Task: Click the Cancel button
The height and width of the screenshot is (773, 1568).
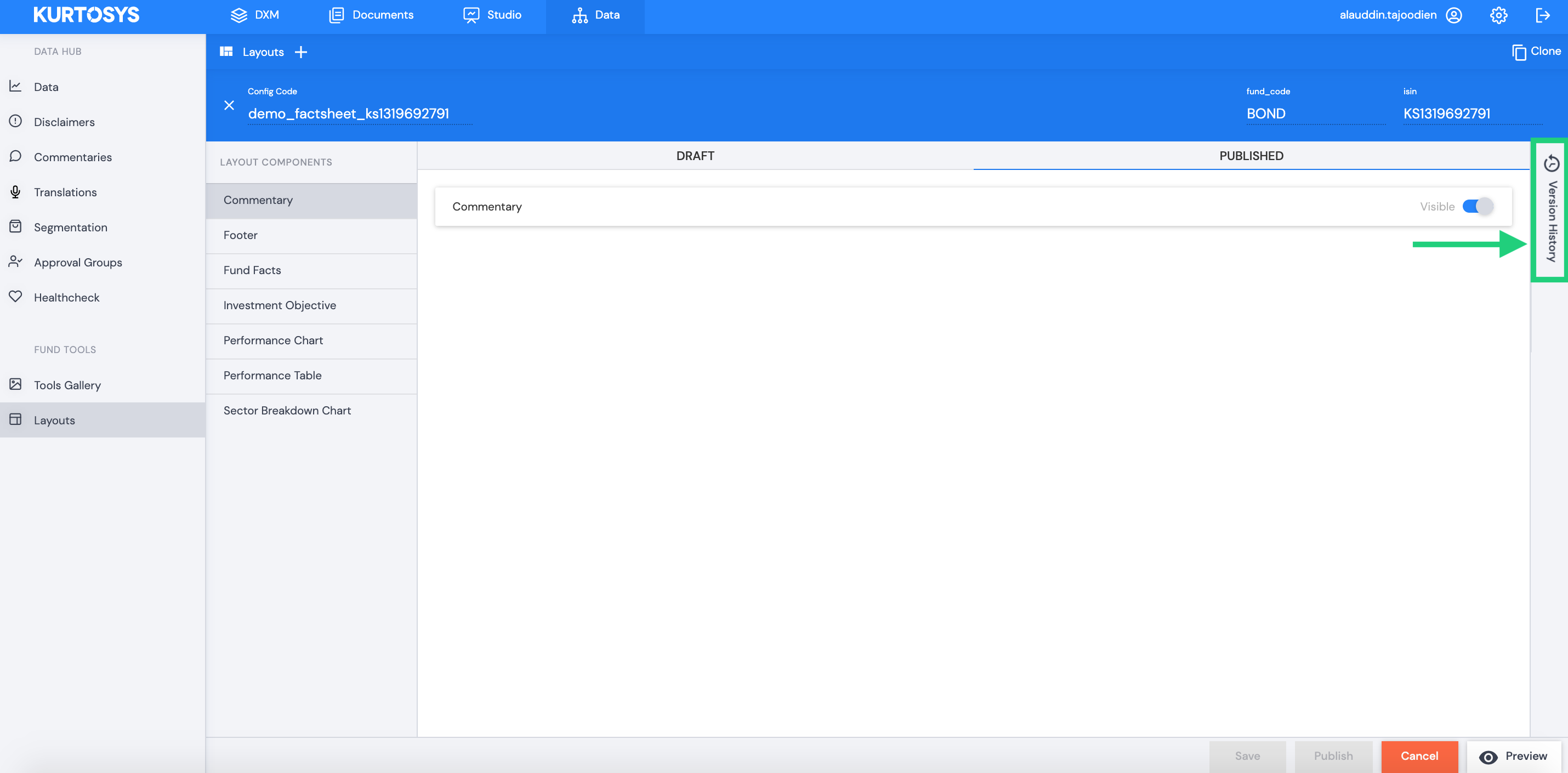Action: (1419, 756)
